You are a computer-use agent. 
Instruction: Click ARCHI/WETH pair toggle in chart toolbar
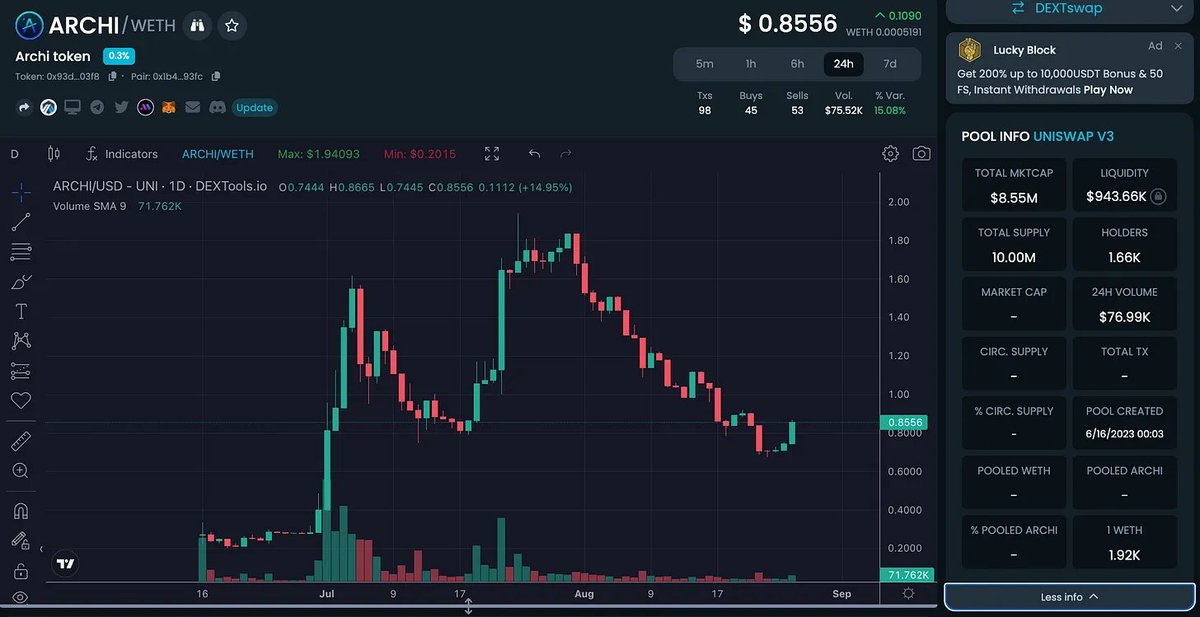[x=218, y=154]
